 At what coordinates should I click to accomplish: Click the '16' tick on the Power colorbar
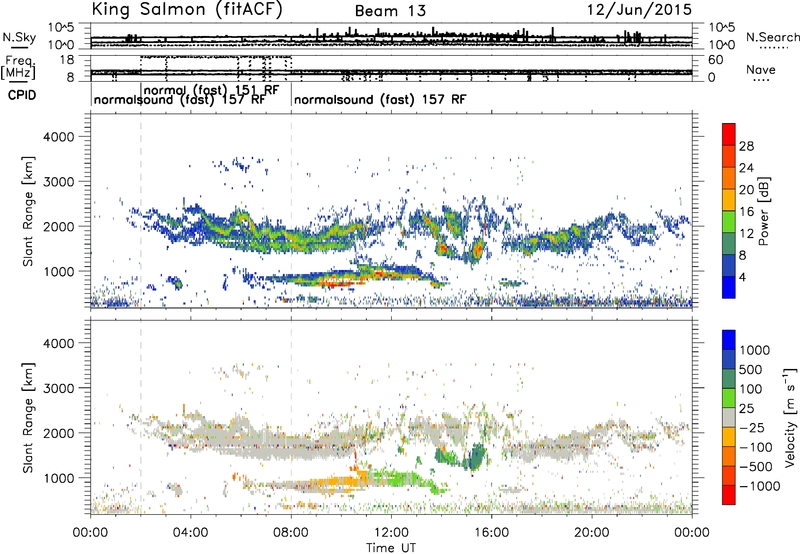(746, 212)
